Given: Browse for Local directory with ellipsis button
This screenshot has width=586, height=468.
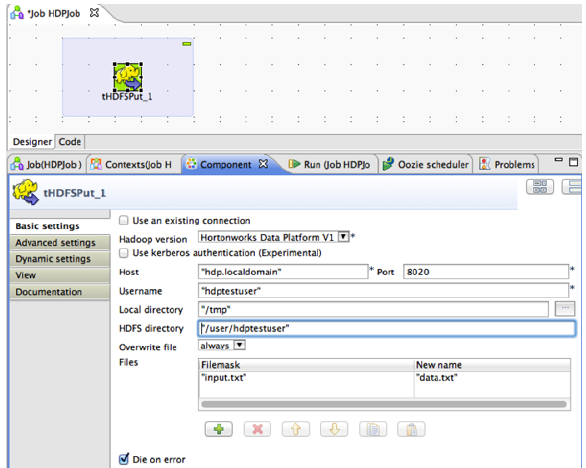Looking at the screenshot, I should tap(565, 309).
